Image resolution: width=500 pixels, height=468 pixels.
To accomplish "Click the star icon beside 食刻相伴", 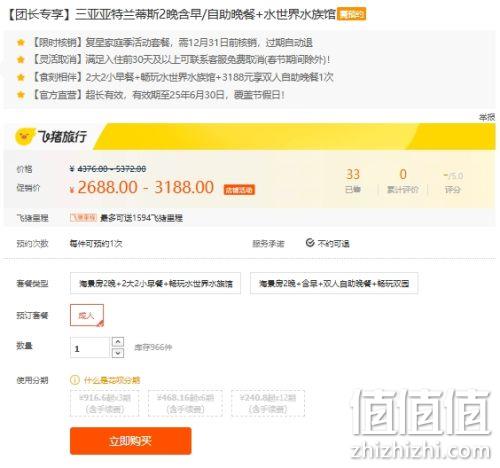I will coord(21,77).
